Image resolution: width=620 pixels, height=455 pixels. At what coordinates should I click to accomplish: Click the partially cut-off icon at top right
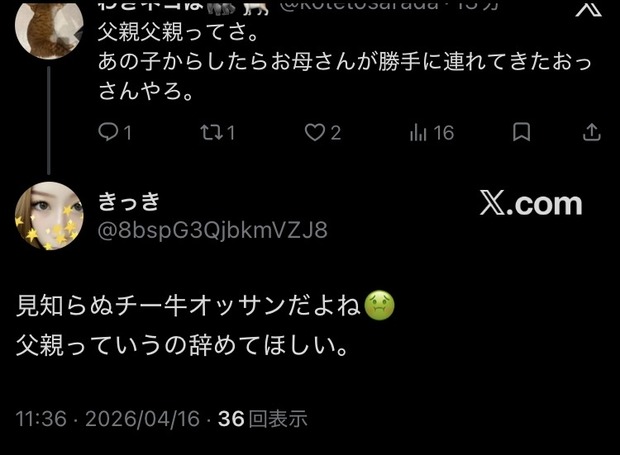pyautogui.click(x=588, y=9)
